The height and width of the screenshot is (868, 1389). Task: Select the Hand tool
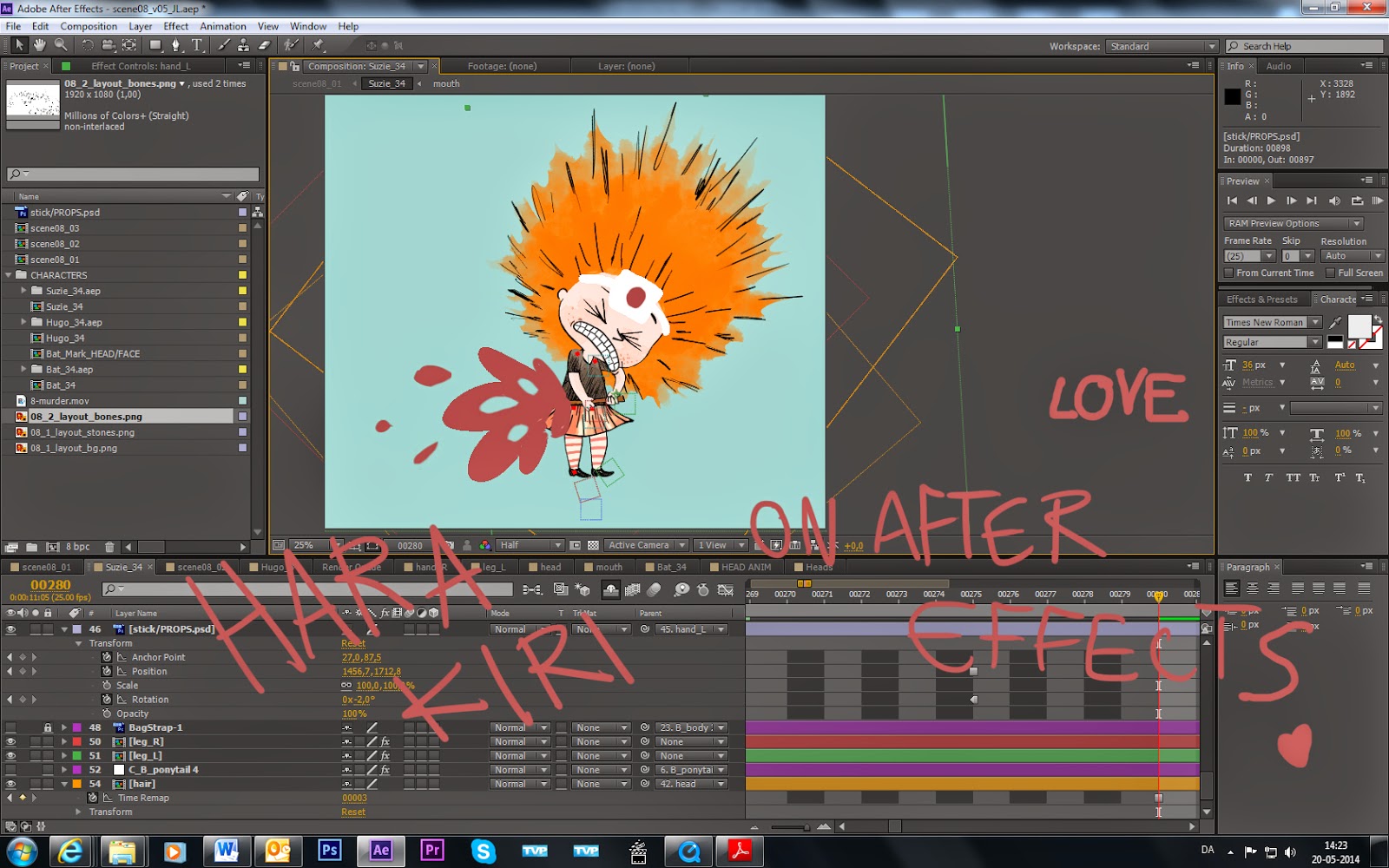(x=40, y=45)
